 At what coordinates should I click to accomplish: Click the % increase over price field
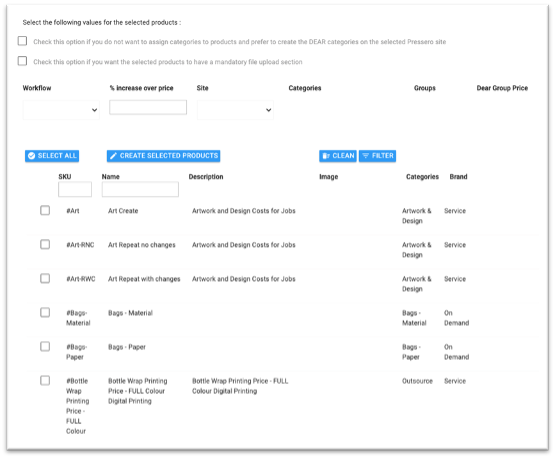click(x=148, y=107)
